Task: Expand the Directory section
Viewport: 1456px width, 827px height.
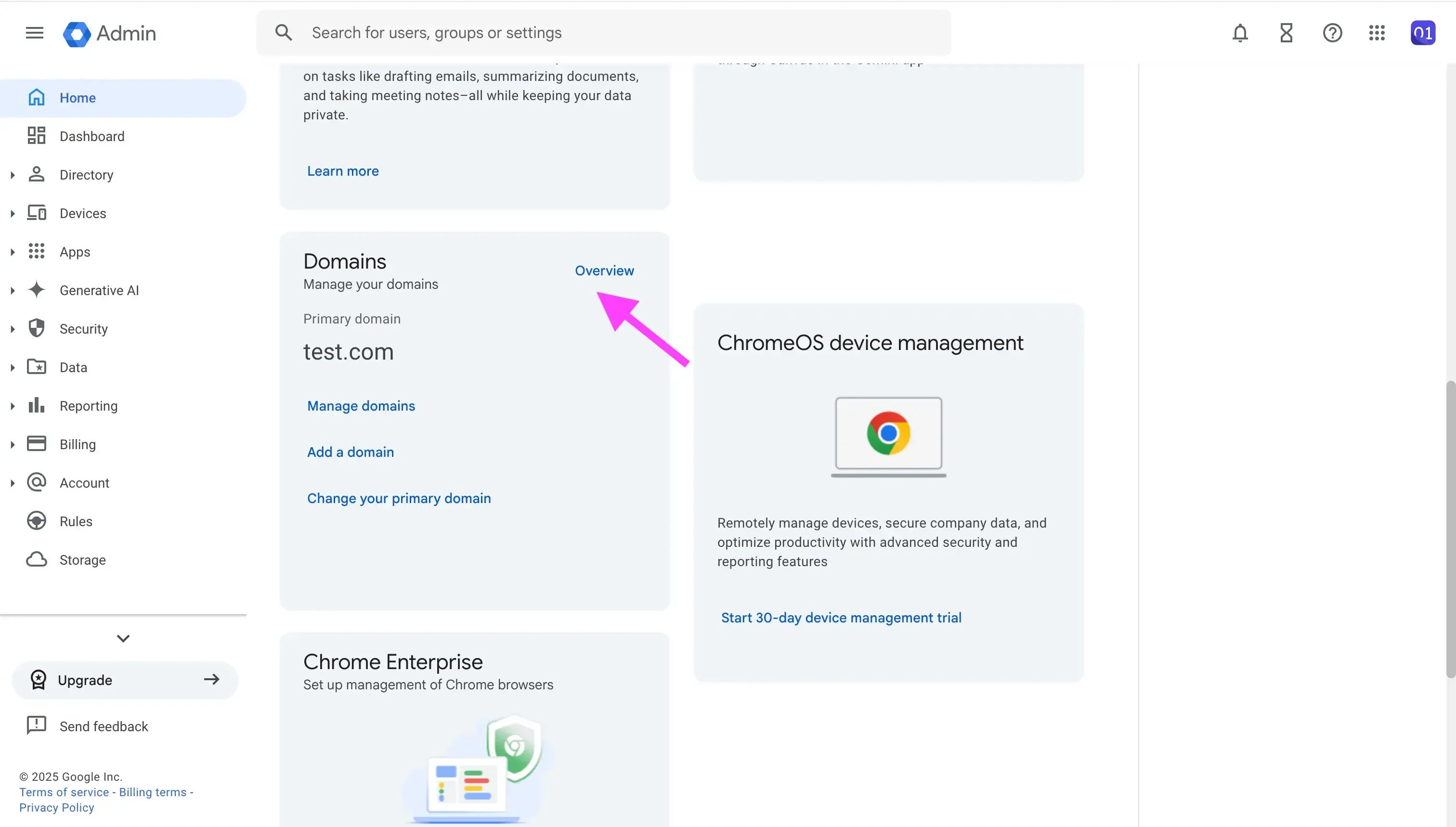Action: click(13, 174)
